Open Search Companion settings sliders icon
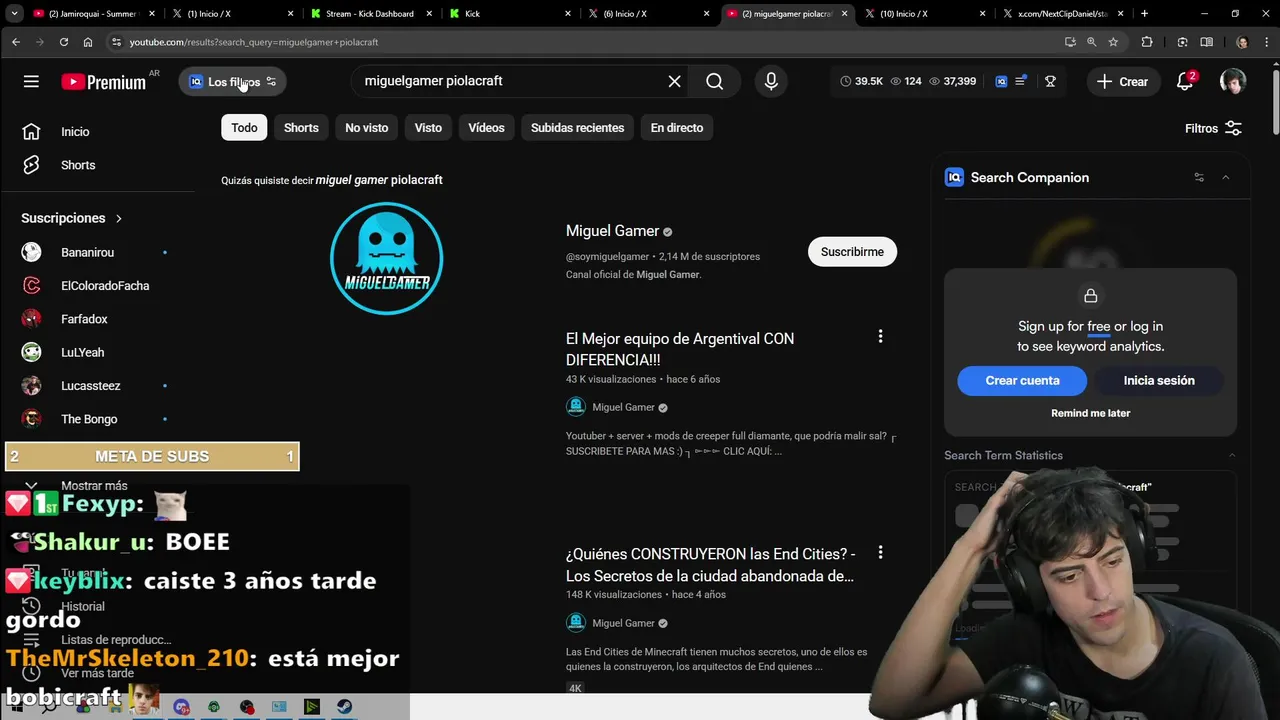1280x720 pixels. click(1199, 178)
